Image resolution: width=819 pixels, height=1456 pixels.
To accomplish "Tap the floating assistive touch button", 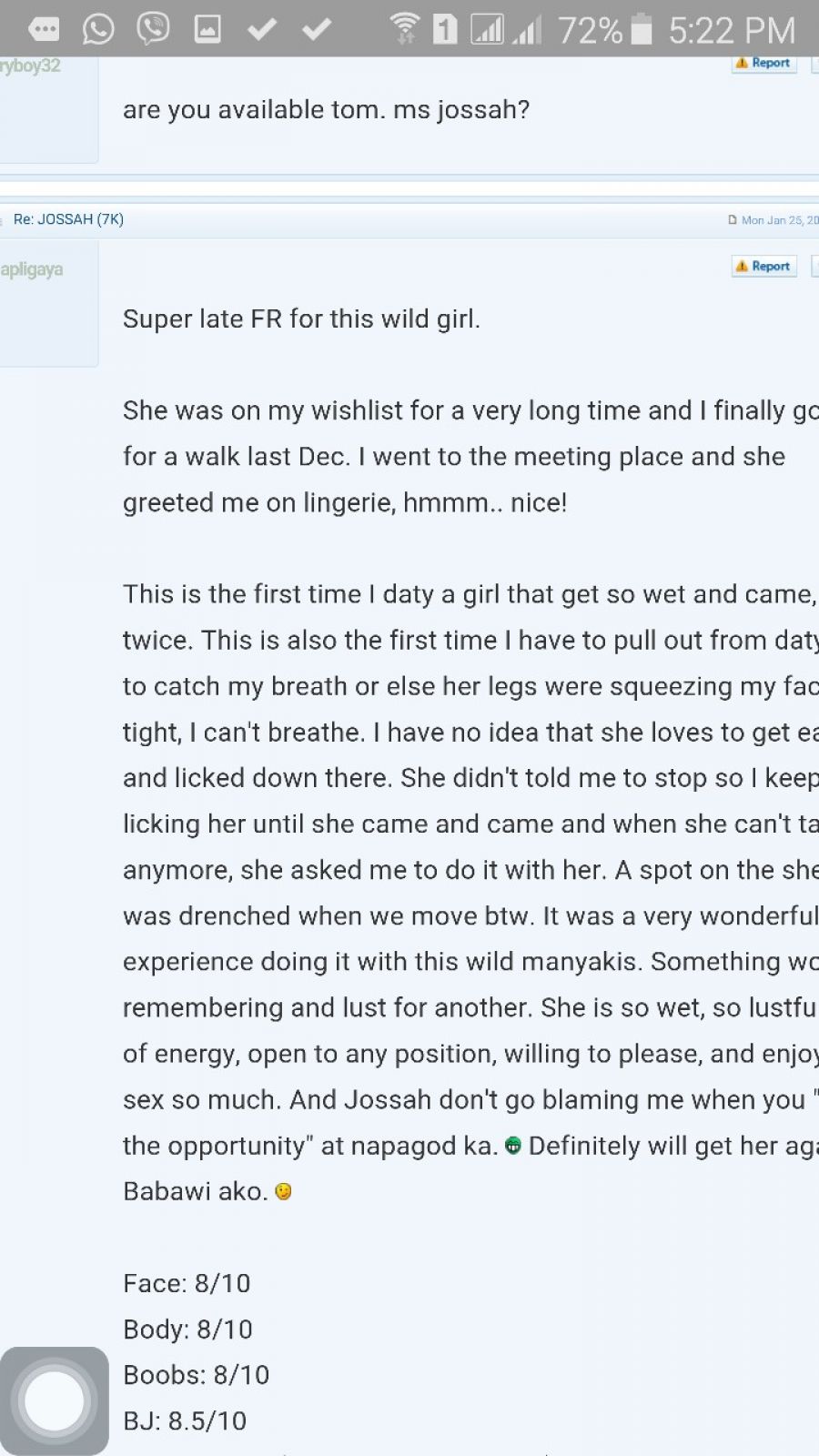I will (55, 1400).
